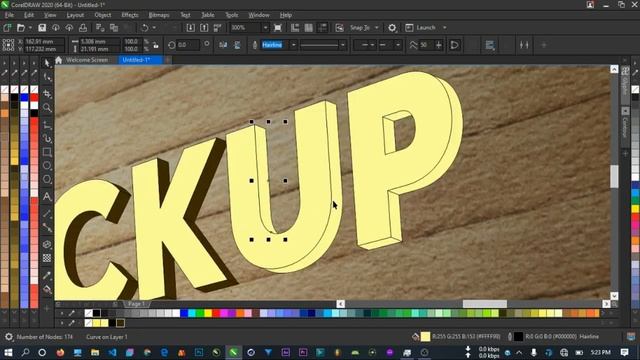Select the Interactive Fill bucket tool
Viewport: 640px width, 360px height.
(47, 290)
